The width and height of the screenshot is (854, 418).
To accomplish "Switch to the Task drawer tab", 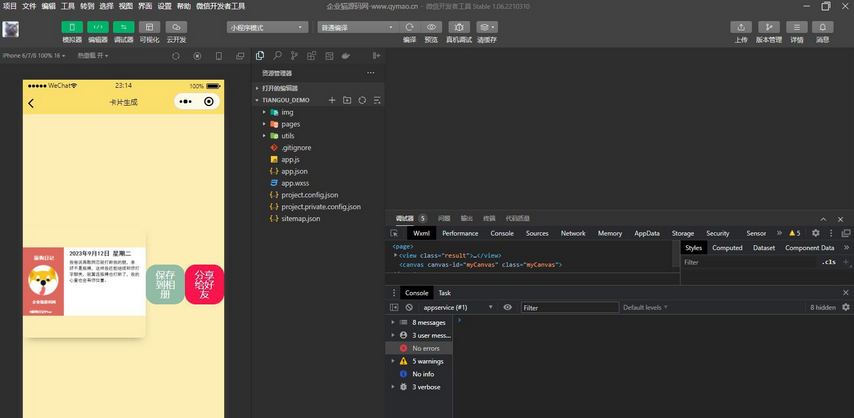I will (x=444, y=293).
